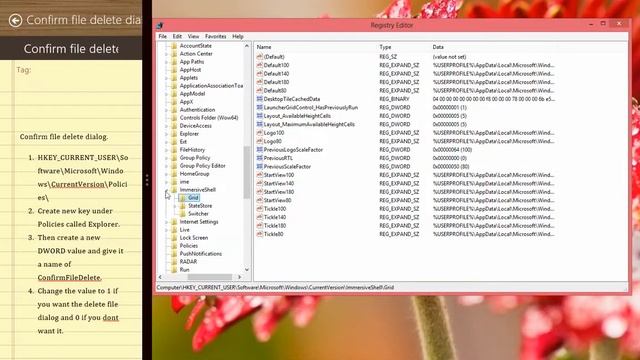640x360 pixels.
Task: Click the Grid folder icon
Action: click(182, 198)
